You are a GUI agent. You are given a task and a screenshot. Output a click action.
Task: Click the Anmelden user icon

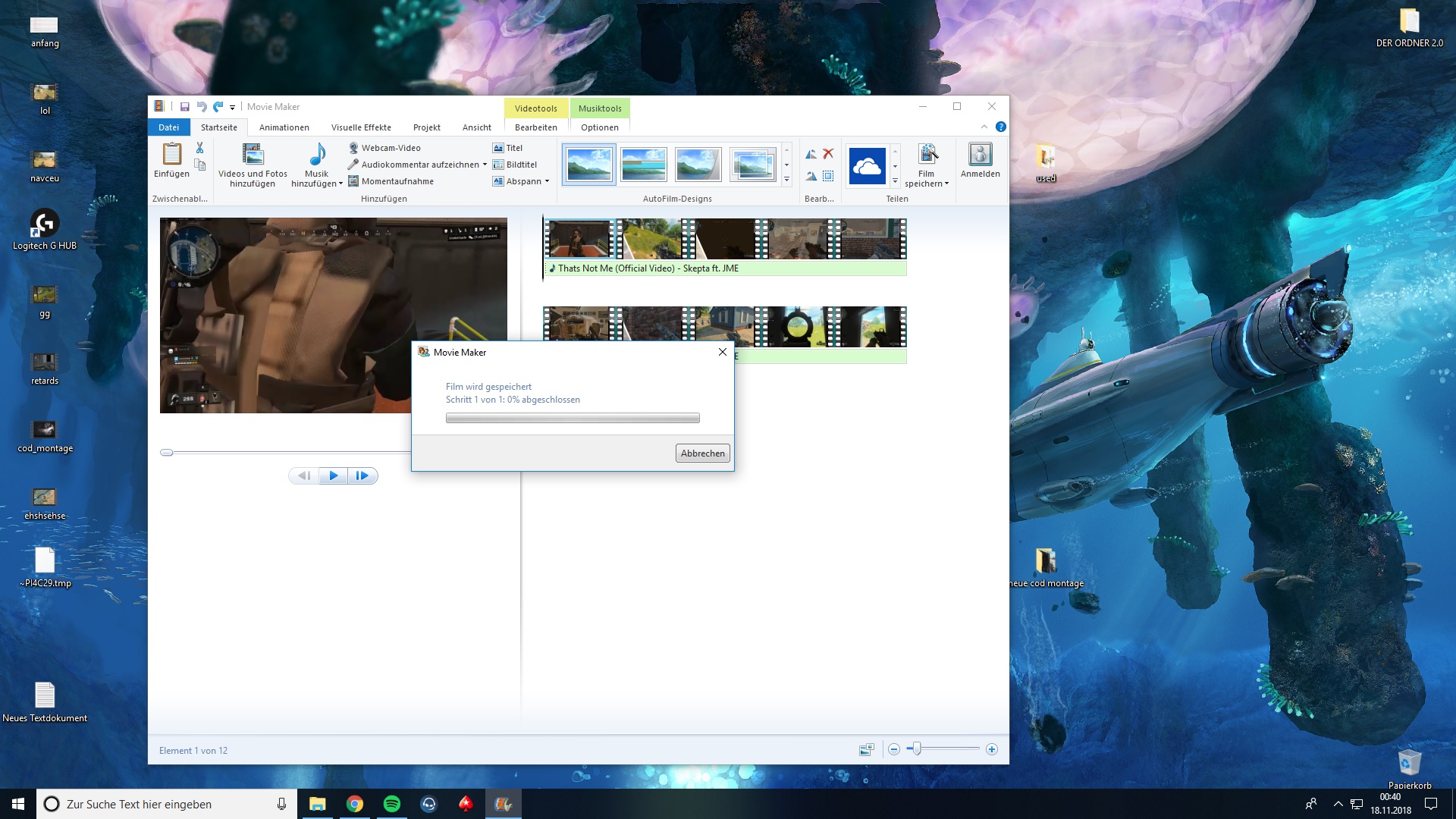click(x=980, y=155)
